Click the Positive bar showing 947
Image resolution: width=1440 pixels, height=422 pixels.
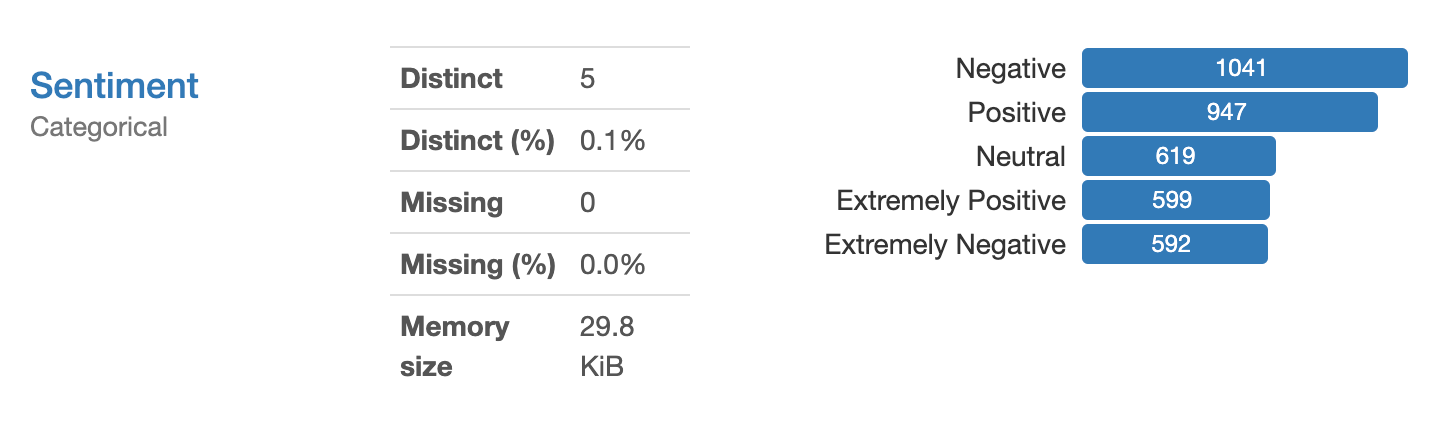coord(1229,112)
